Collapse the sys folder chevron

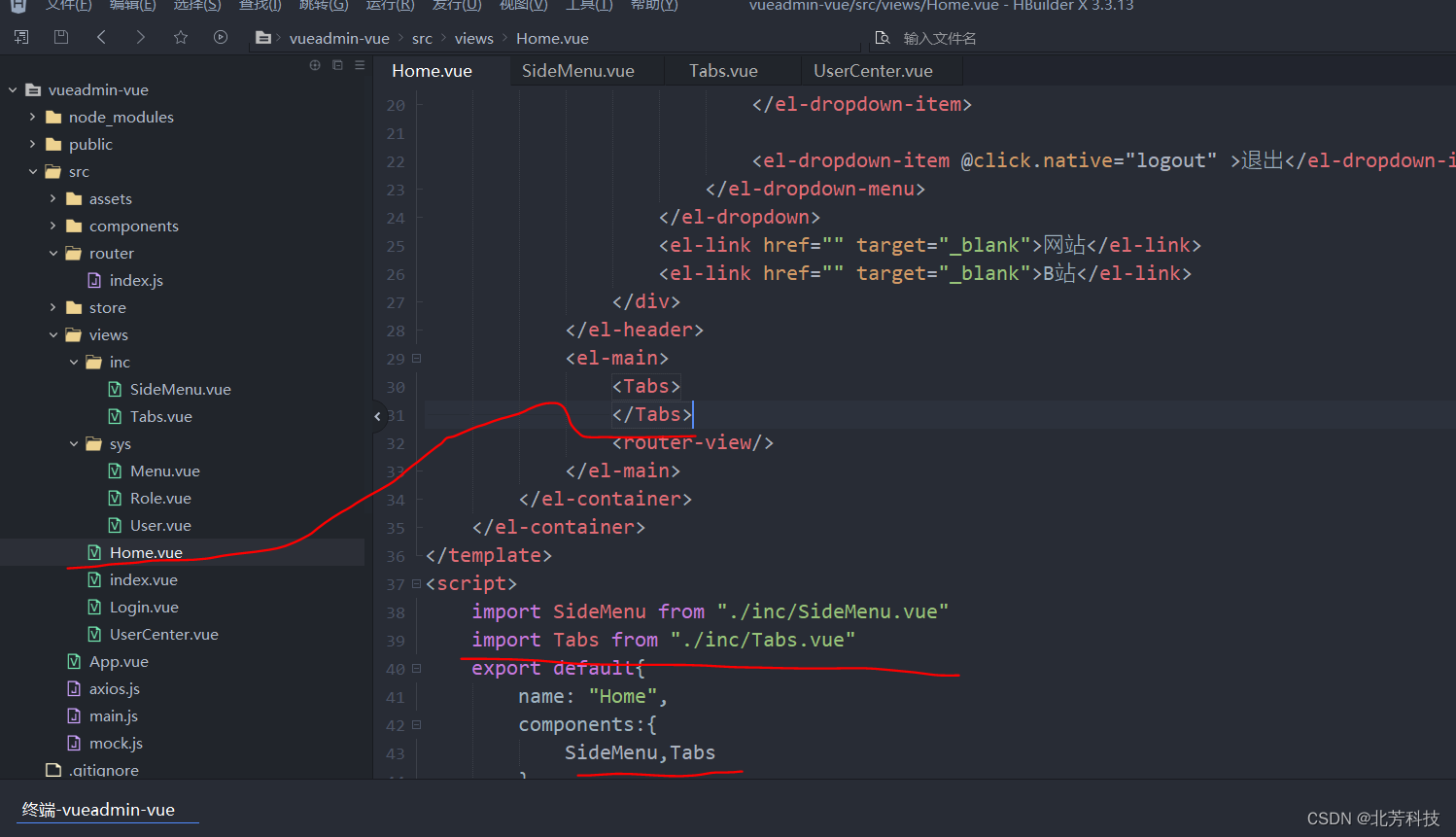(x=74, y=443)
